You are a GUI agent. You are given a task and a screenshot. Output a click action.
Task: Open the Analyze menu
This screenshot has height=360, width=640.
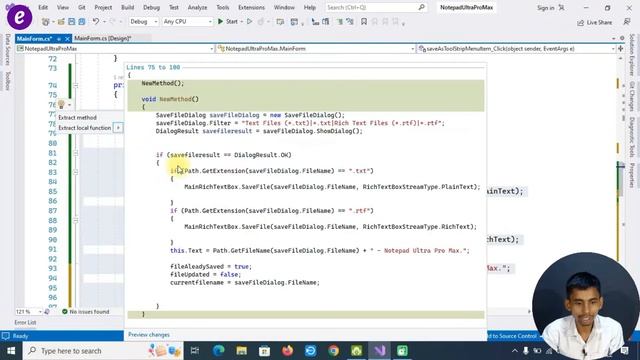click(197, 7)
